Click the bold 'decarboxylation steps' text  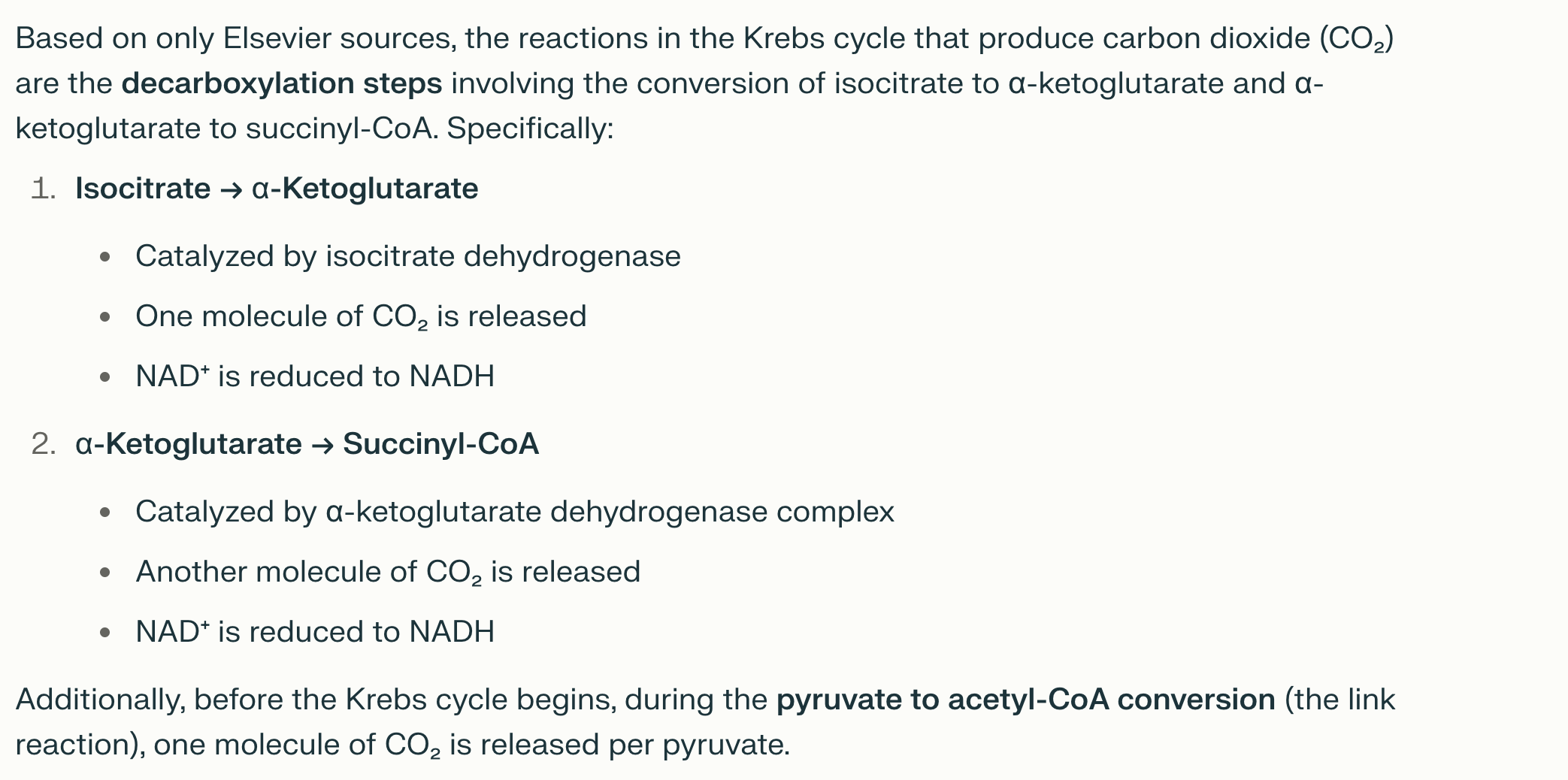(282, 83)
